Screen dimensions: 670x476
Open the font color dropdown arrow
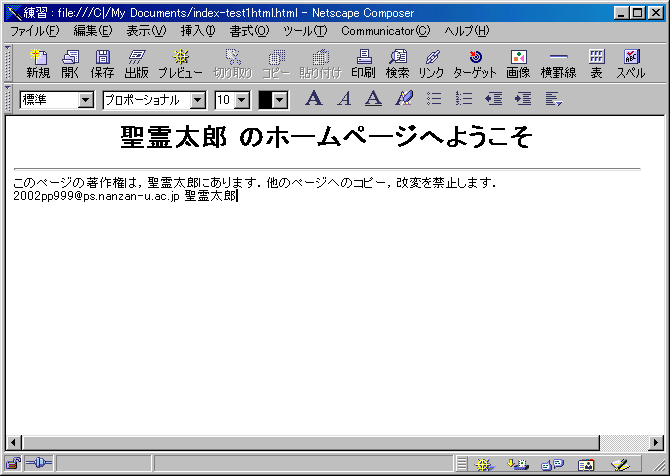pyautogui.click(x=280, y=101)
